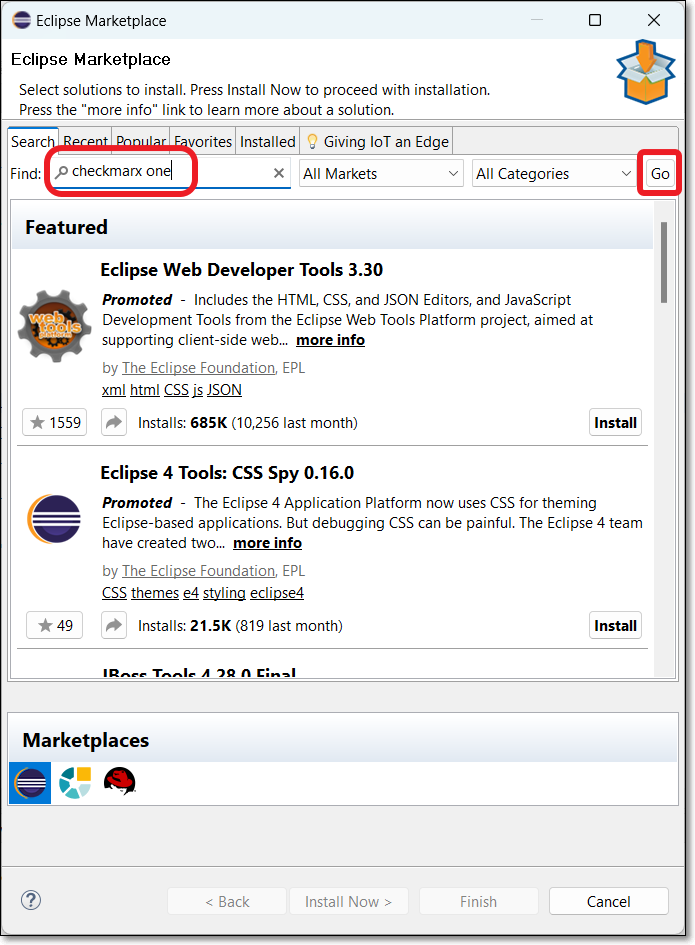The width and height of the screenshot is (695, 945).
Task: Switch to the Popular tab
Action: (x=141, y=142)
